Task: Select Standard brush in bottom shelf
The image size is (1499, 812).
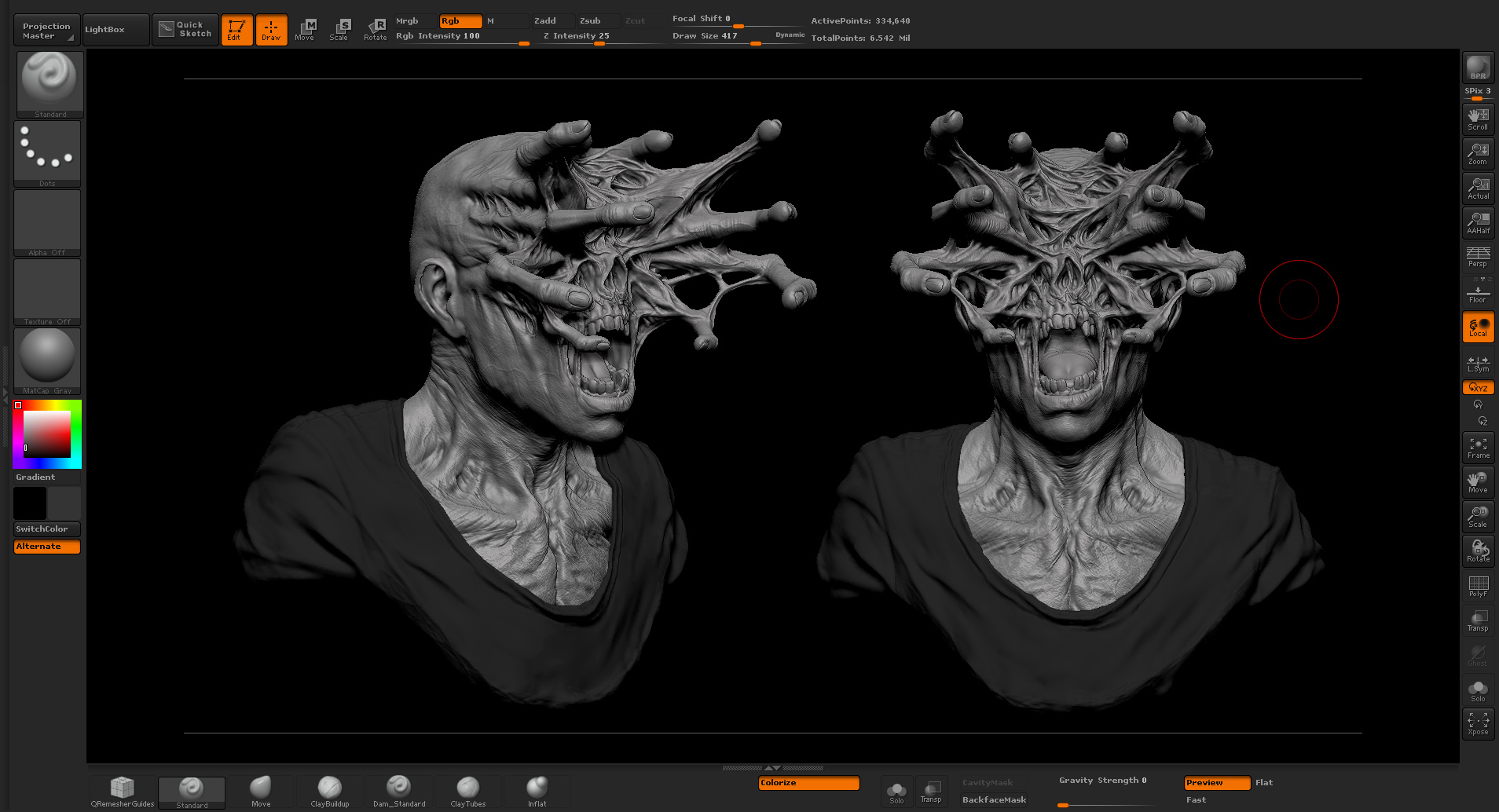Action: (x=192, y=792)
